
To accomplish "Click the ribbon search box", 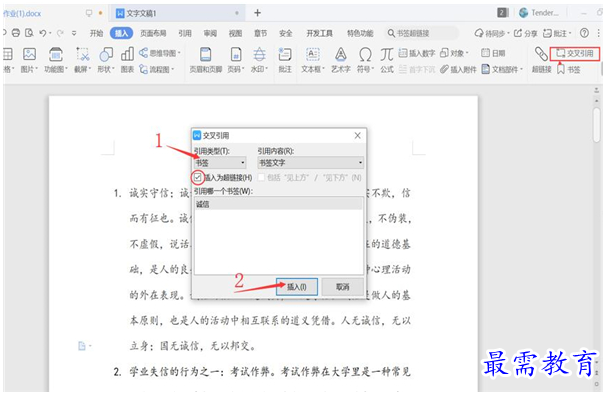I will [421, 33].
